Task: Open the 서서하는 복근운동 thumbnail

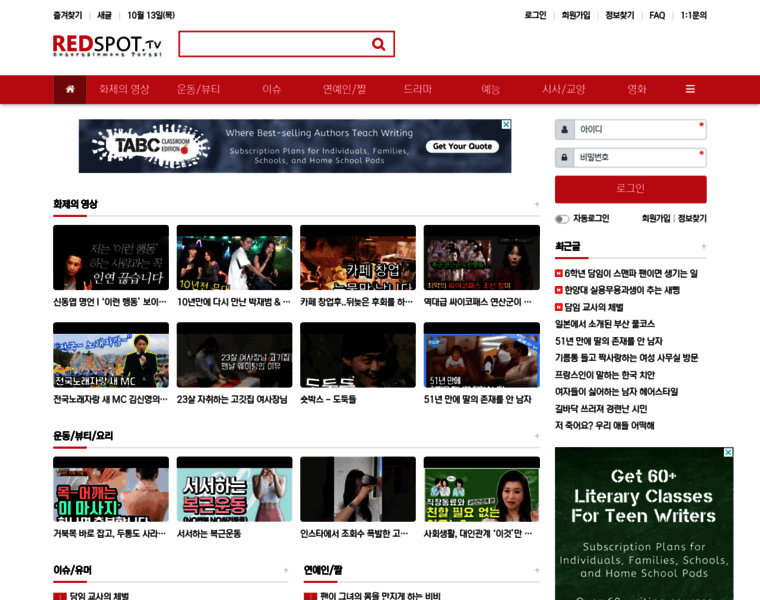Action: 235,489
